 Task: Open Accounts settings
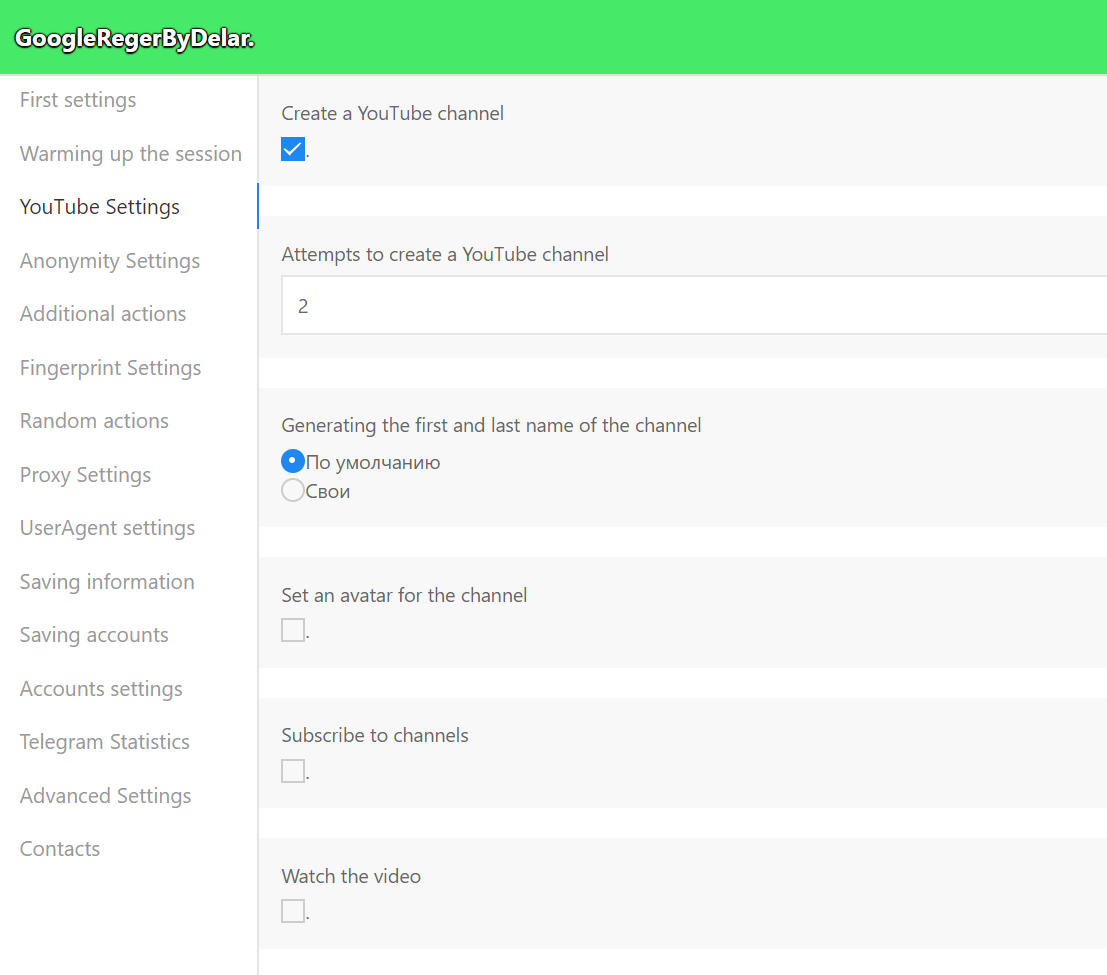(101, 688)
